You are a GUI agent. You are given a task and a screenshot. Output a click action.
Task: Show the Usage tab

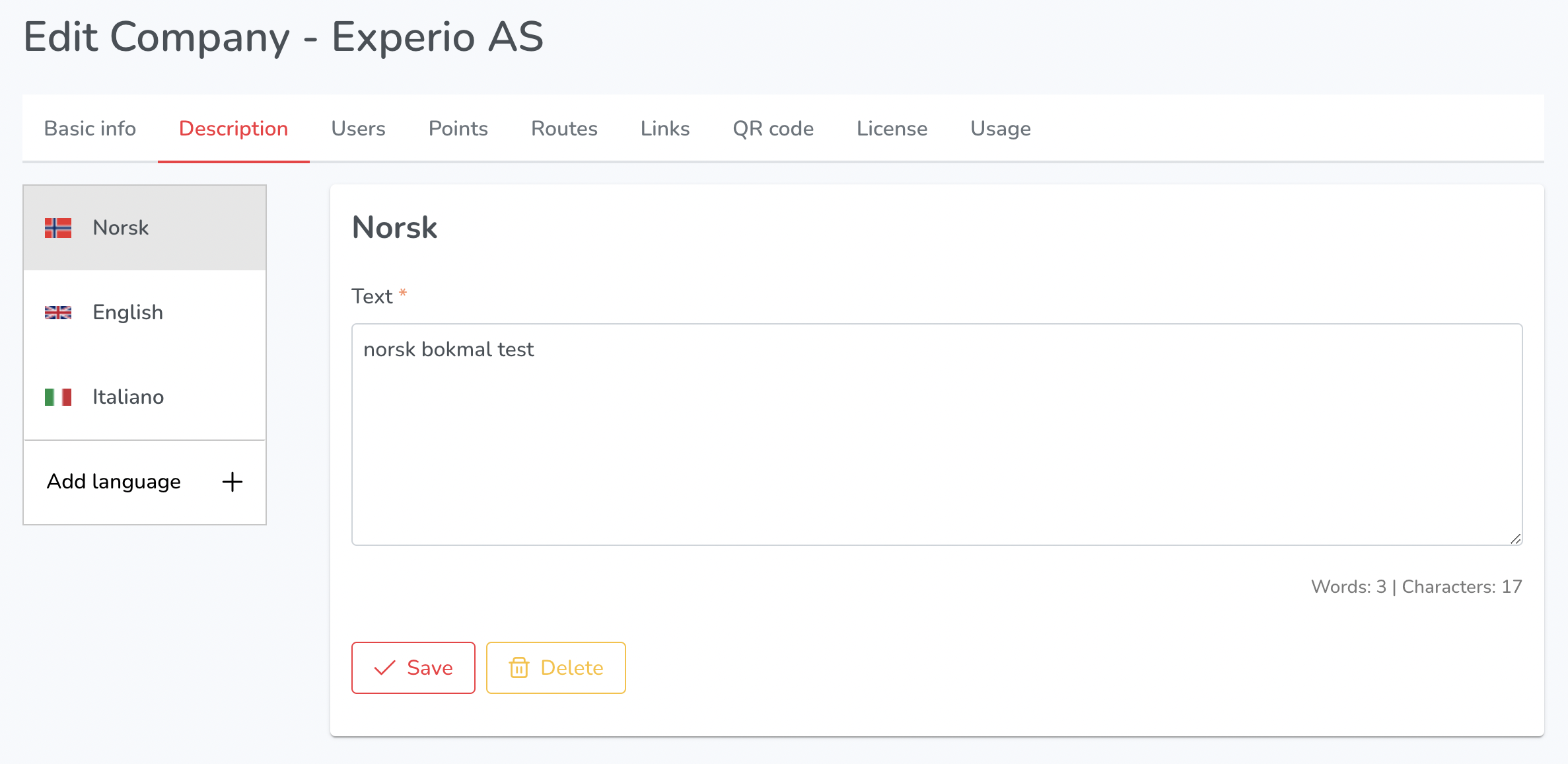[1001, 128]
